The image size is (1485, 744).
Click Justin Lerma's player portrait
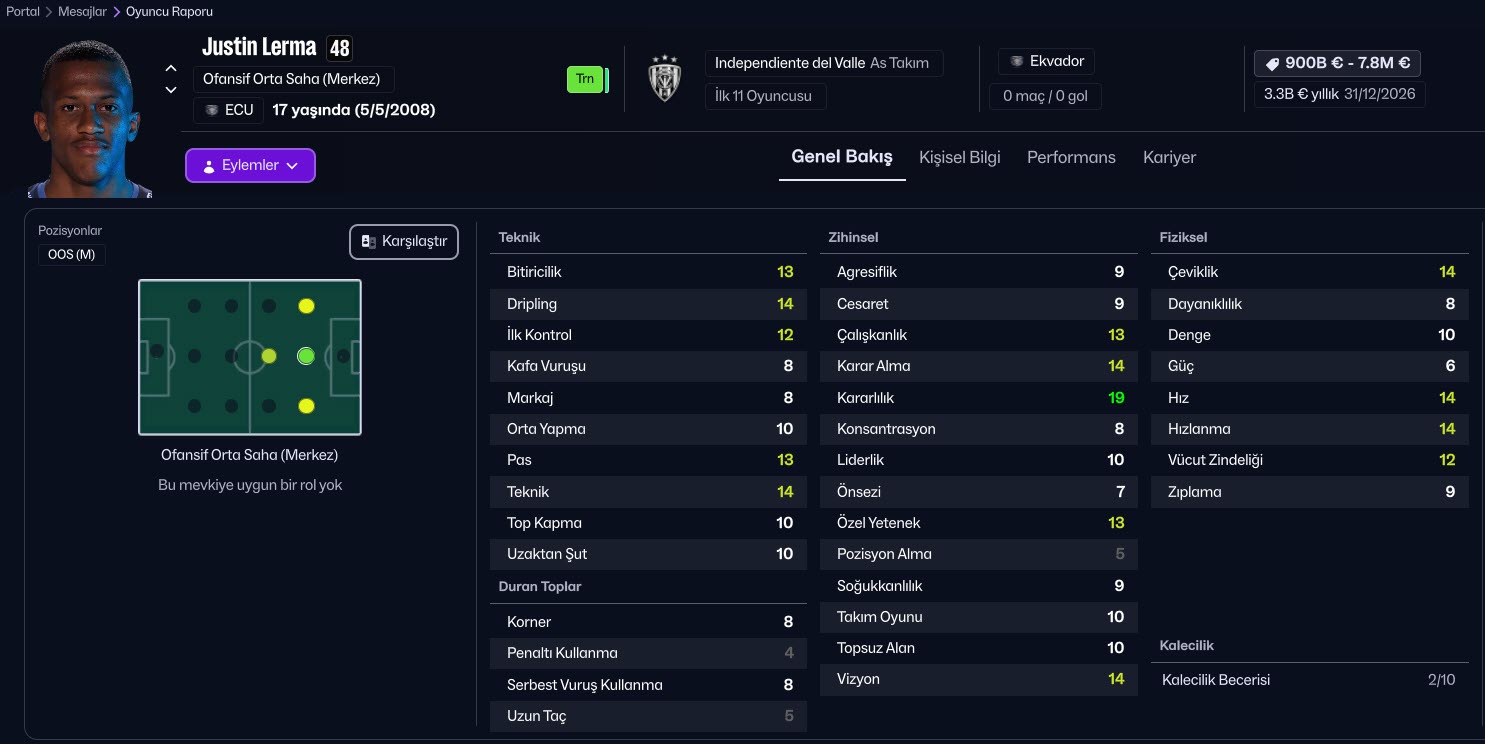[92, 120]
